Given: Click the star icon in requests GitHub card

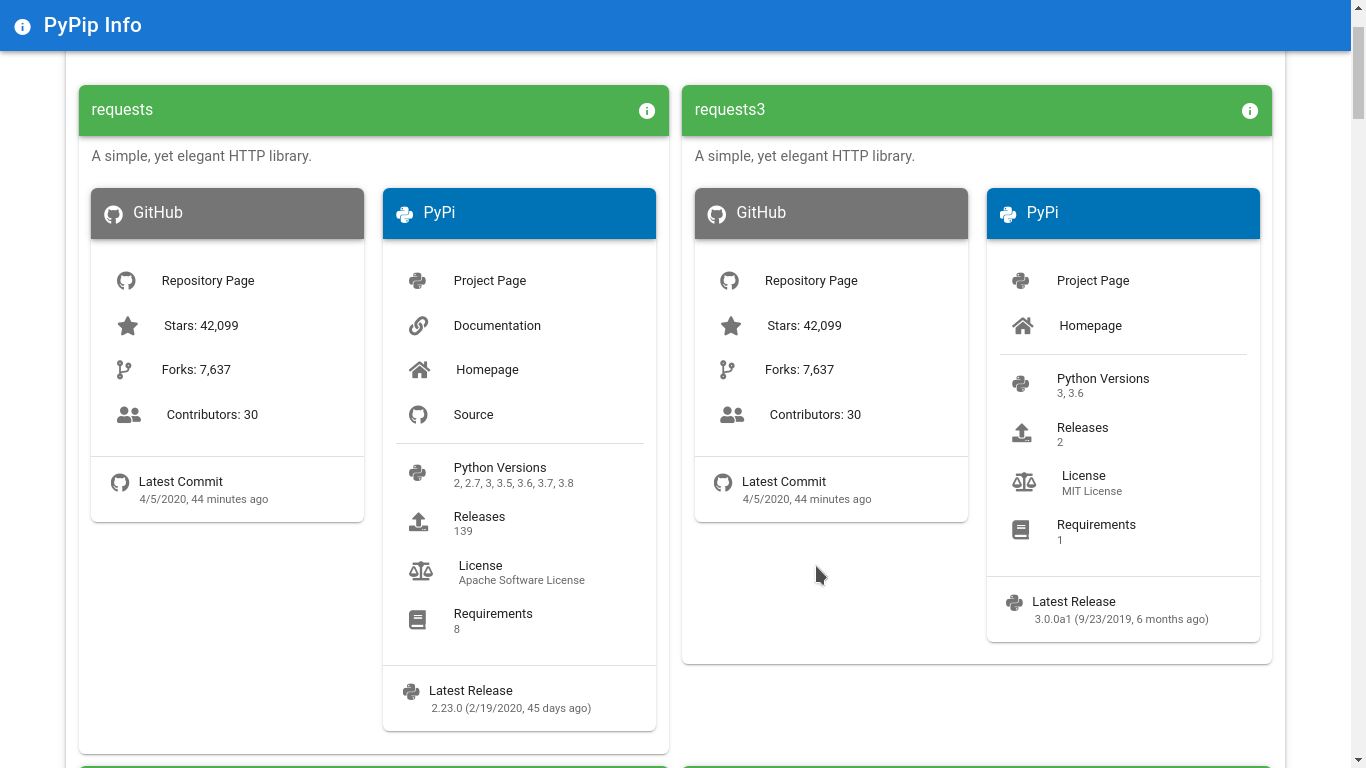Looking at the screenshot, I should click(127, 326).
